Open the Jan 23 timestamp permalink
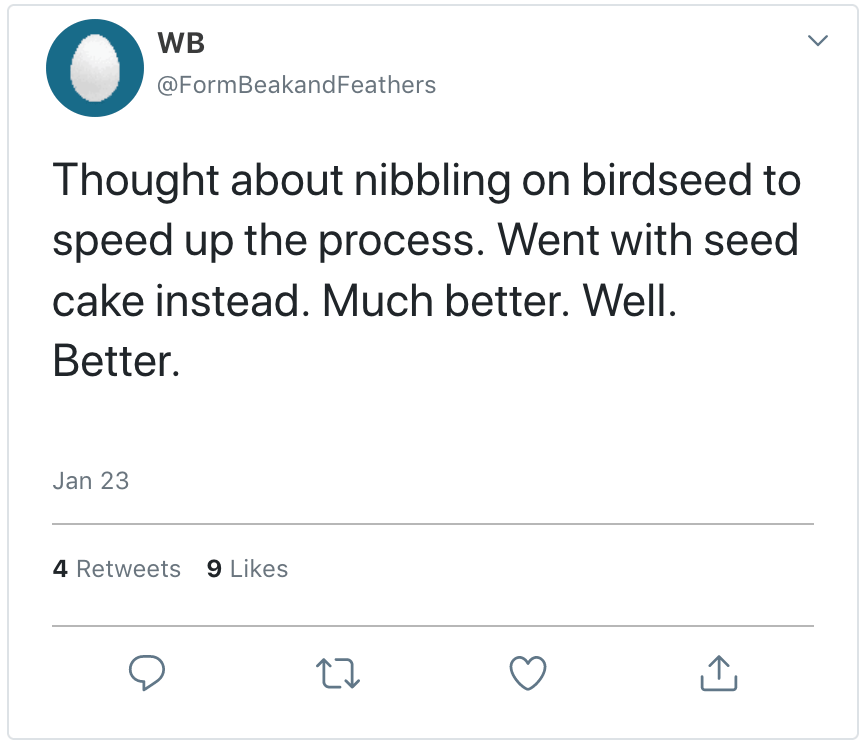The height and width of the screenshot is (746, 866). click(91, 480)
